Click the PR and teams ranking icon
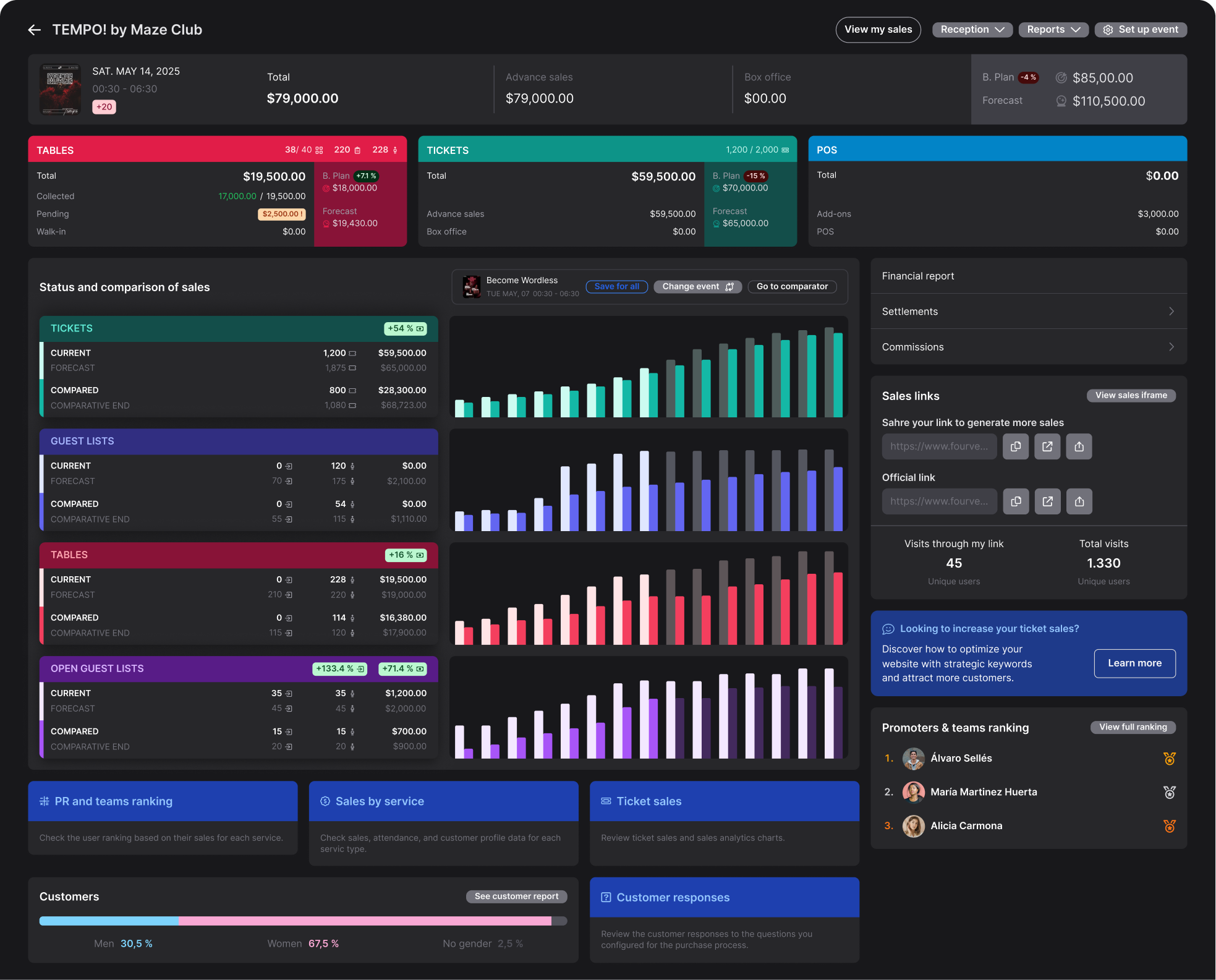This screenshot has width=1216, height=980. tap(45, 801)
